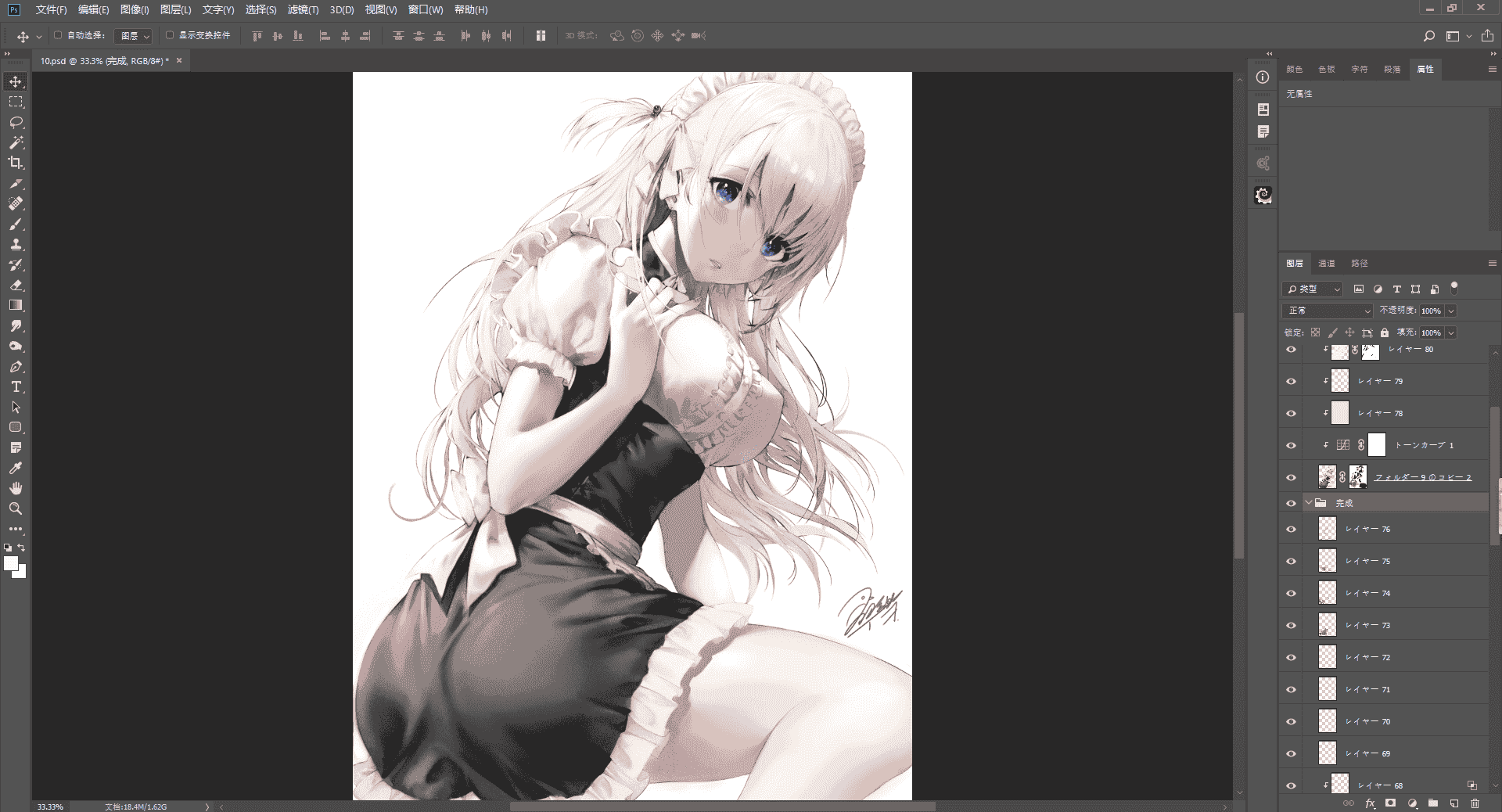Viewport: 1502px width, 812px height.
Task: Add a layer style with fx button
Action: 1370,803
